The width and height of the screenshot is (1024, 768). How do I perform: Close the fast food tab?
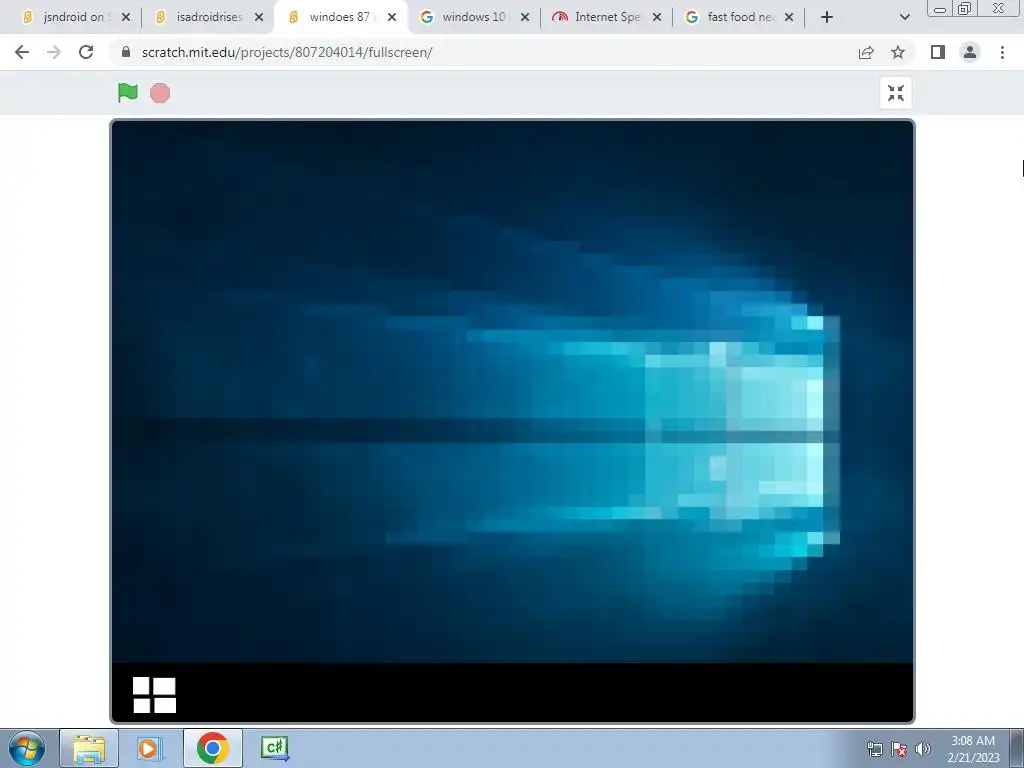click(x=789, y=17)
